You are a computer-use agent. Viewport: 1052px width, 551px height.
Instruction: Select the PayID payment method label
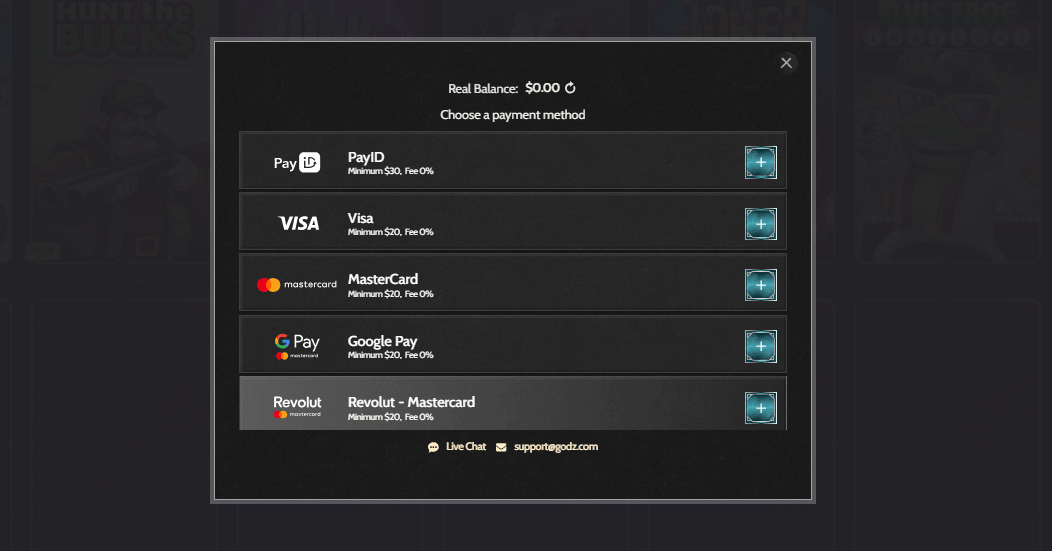[x=366, y=157]
